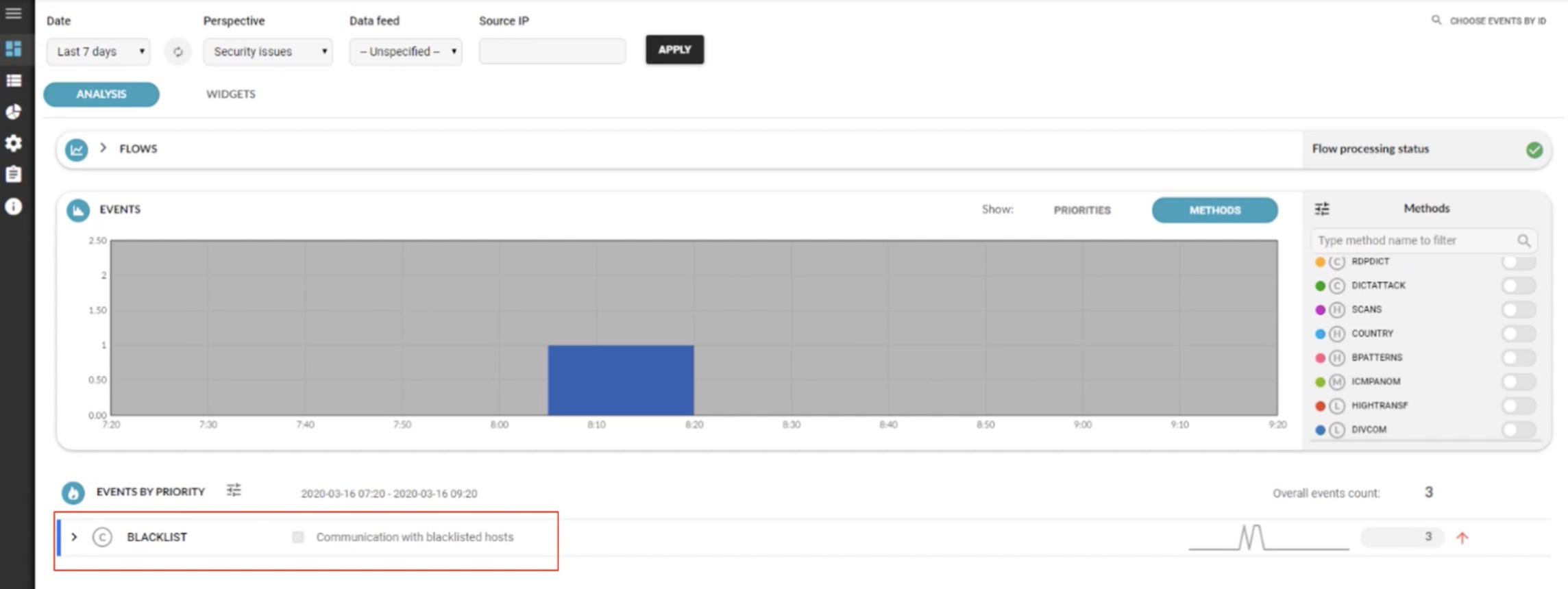Check the BLACKLIST event checkbox
Viewport: 1568px width, 589px height.
pos(298,538)
